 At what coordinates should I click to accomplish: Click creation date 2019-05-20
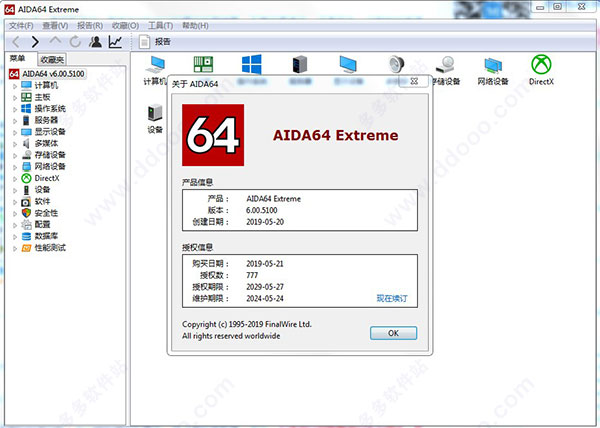coord(265,222)
